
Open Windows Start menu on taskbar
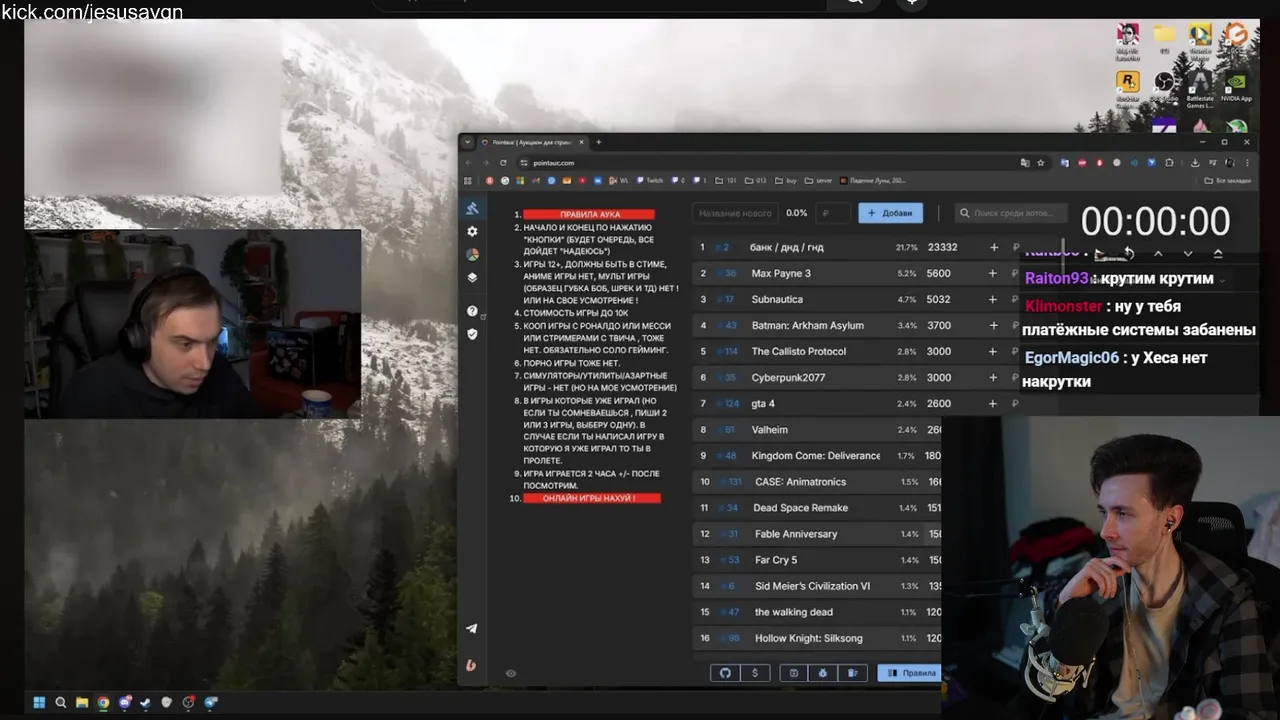click(40, 702)
